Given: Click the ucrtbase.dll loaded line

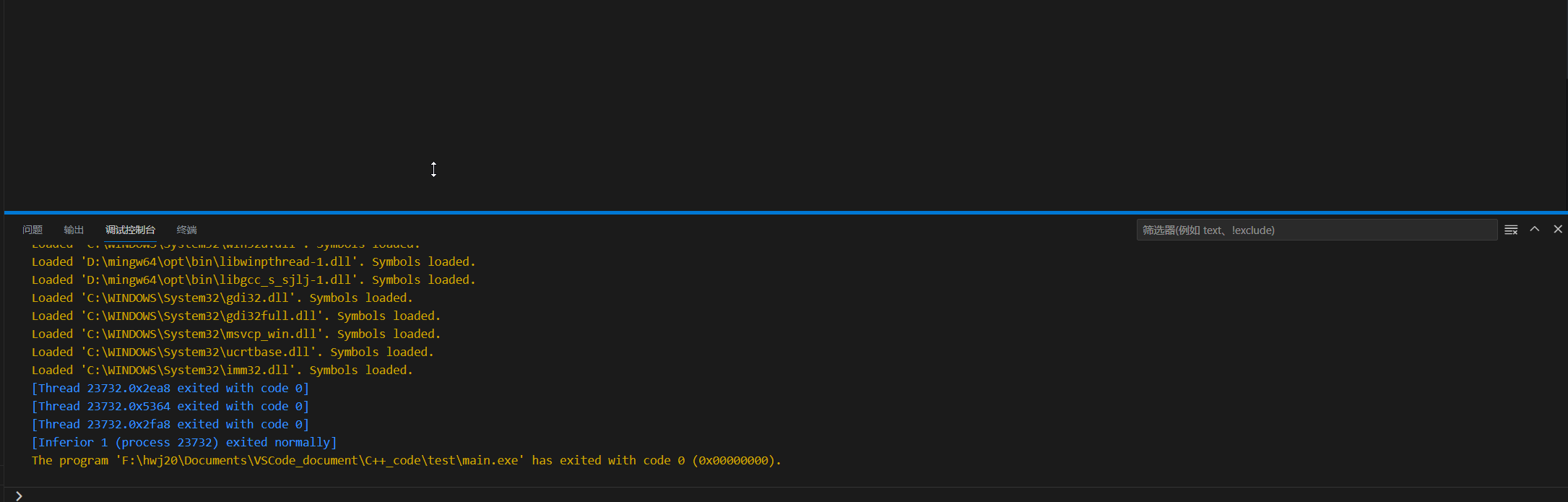Looking at the screenshot, I should (233, 352).
